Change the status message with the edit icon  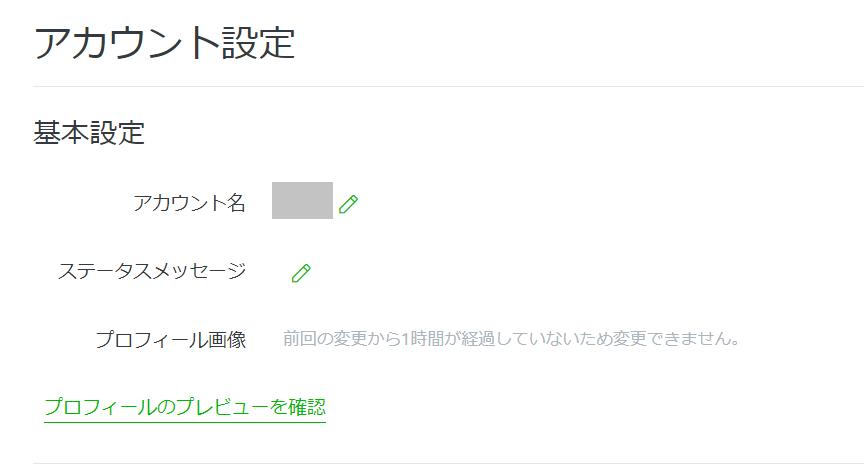301,273
